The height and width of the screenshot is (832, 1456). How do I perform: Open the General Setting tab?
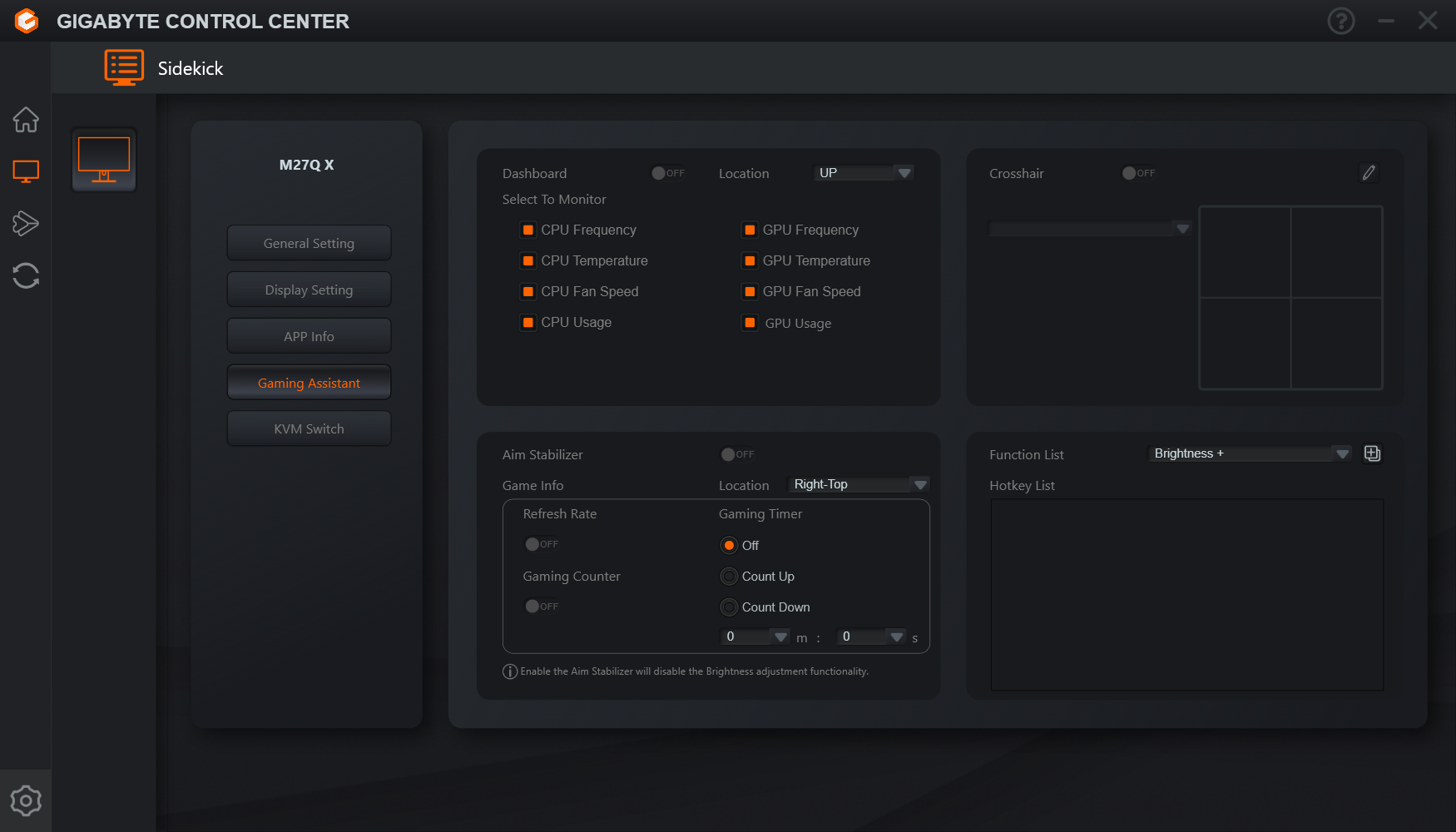point(309,243)
